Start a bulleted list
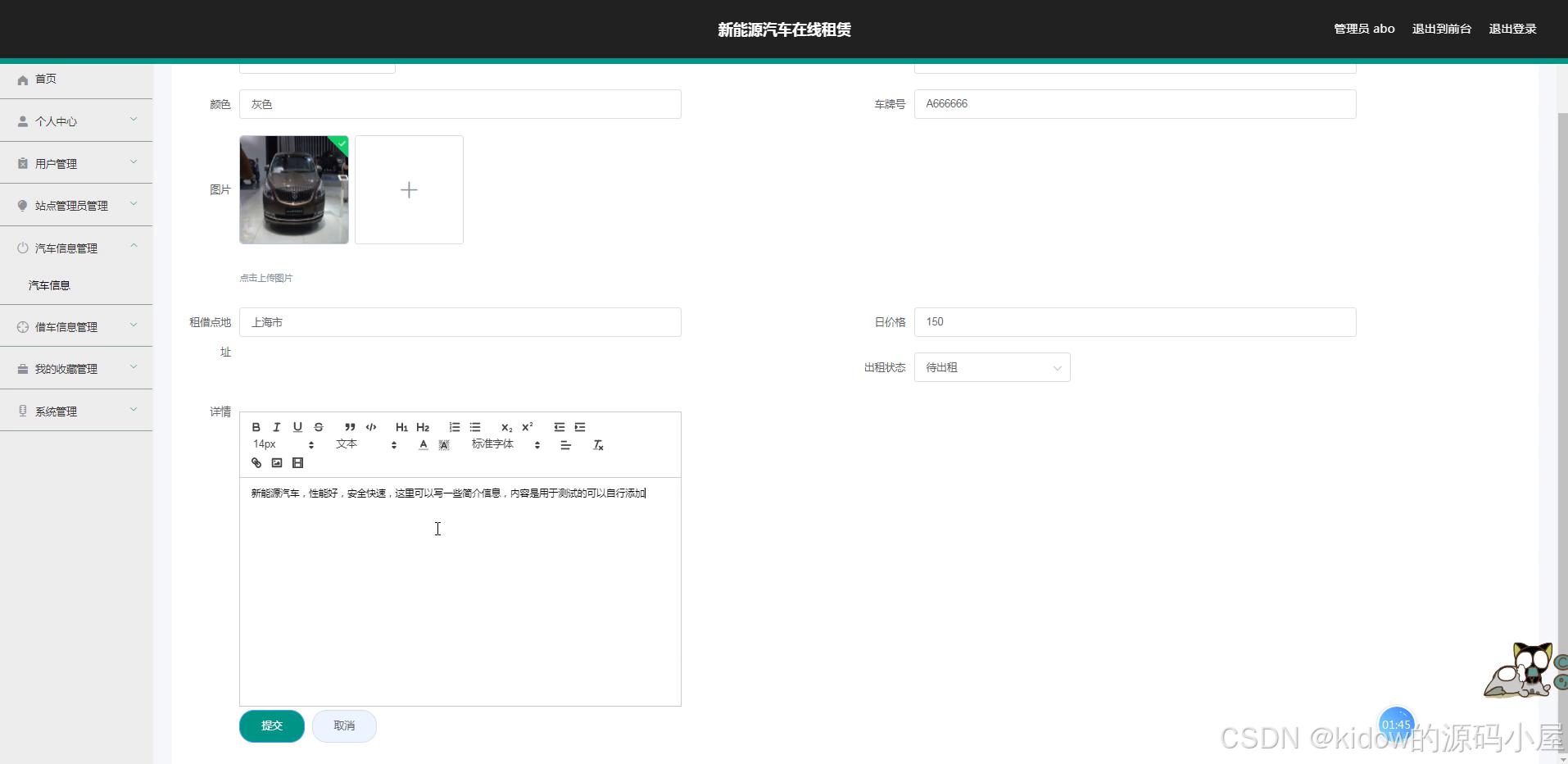1568x764 pixels. coord(475,427)
